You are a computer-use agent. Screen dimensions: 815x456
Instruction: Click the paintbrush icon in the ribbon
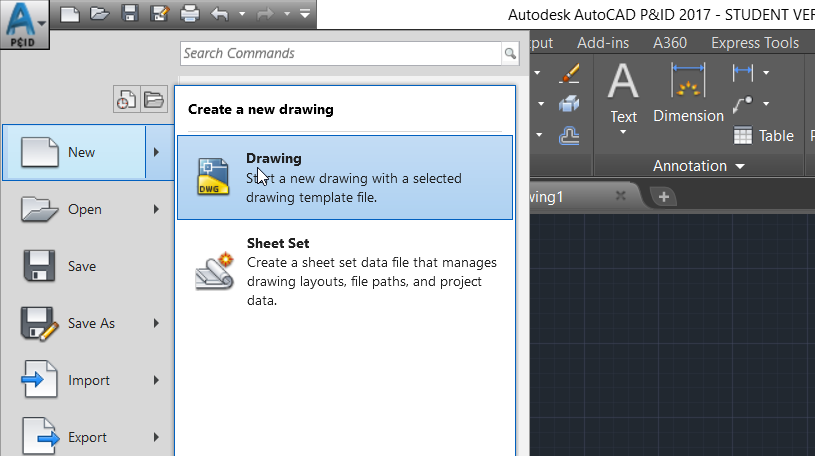569,73
